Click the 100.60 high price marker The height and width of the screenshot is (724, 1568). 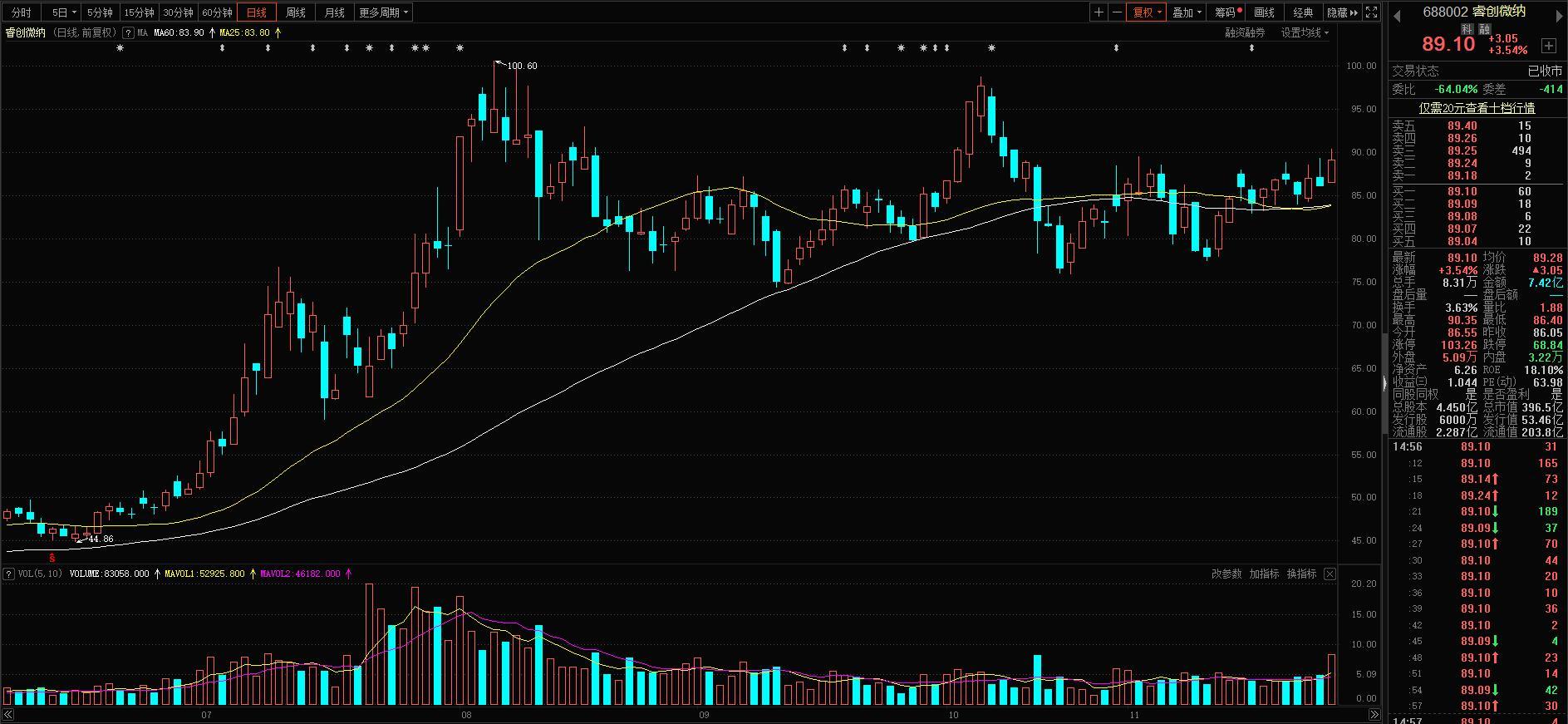[x=521, y=66]
